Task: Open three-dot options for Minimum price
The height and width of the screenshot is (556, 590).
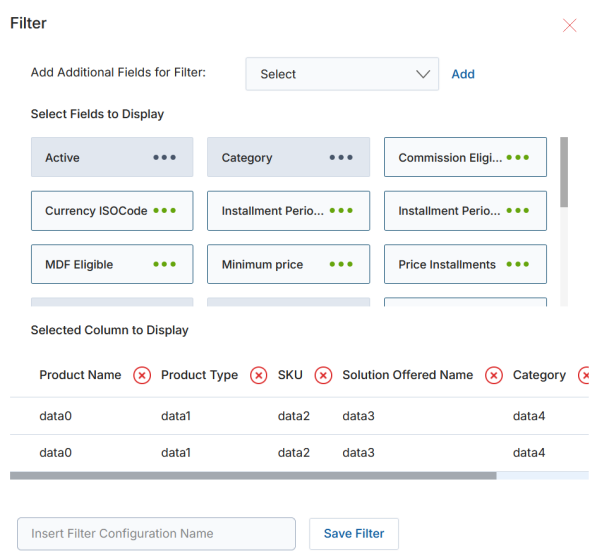Action: 341,264
